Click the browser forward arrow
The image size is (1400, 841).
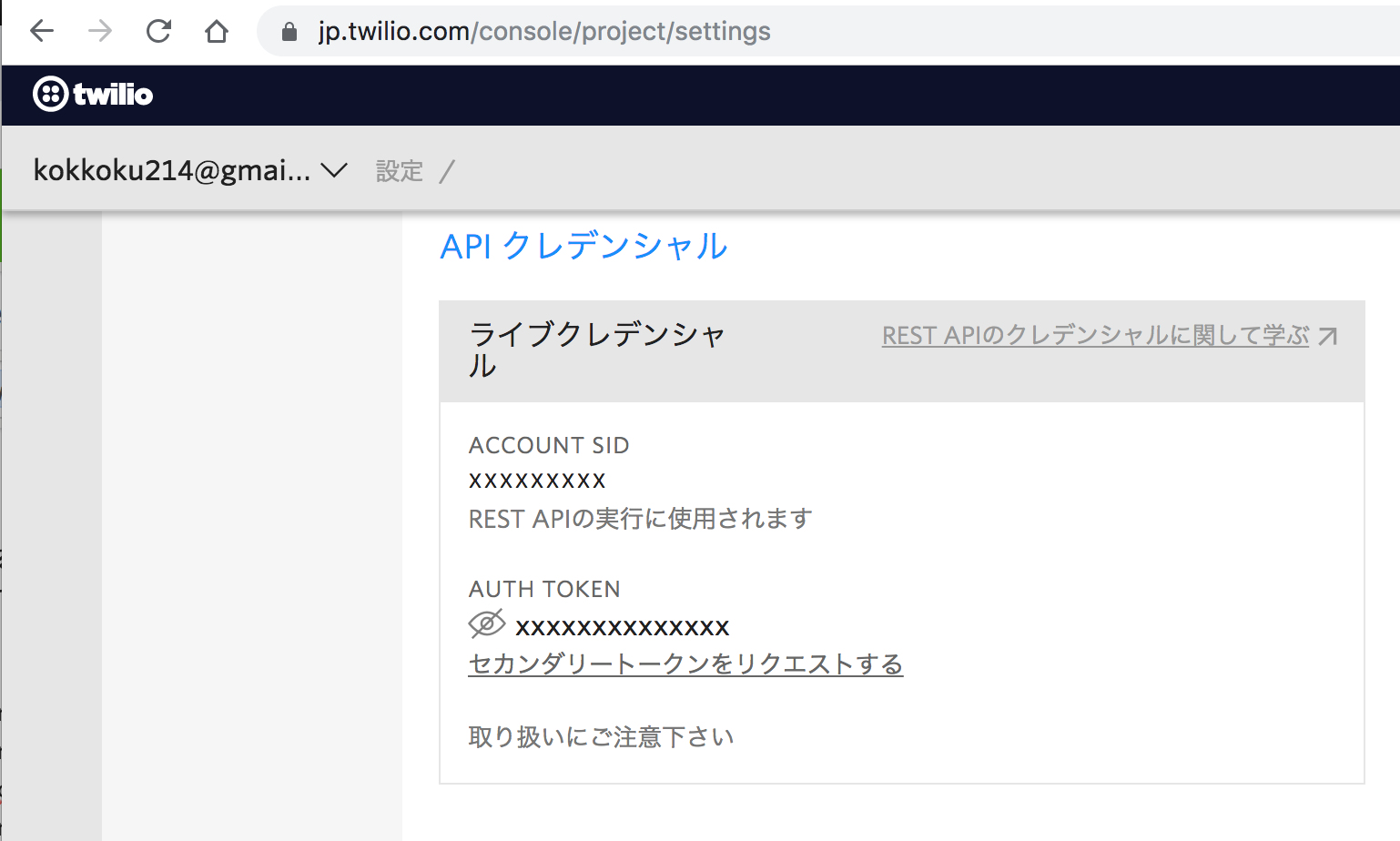coord(100,31)
